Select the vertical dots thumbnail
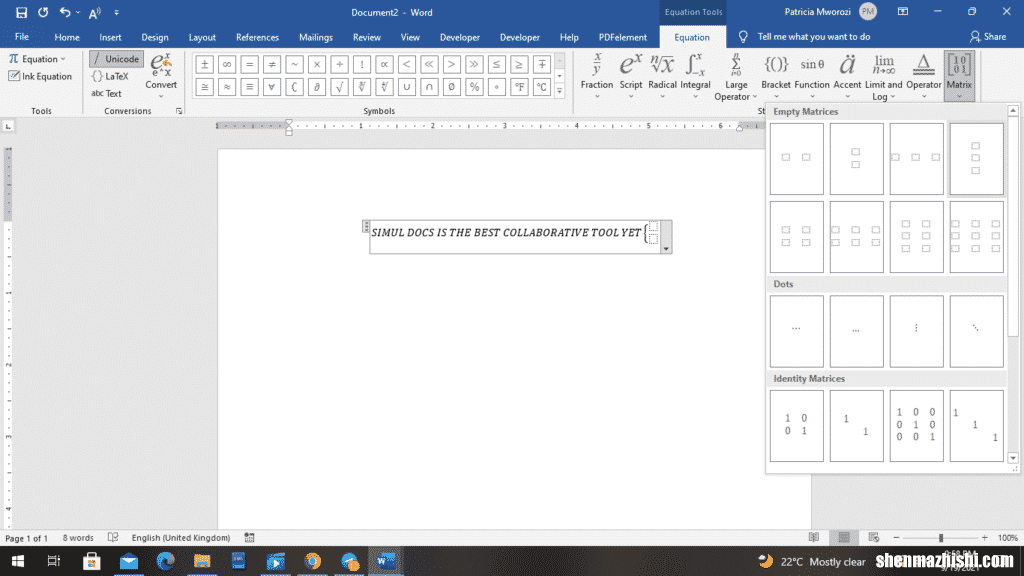The height and width of the screenshot is (576, 1024). click(916, 331)
